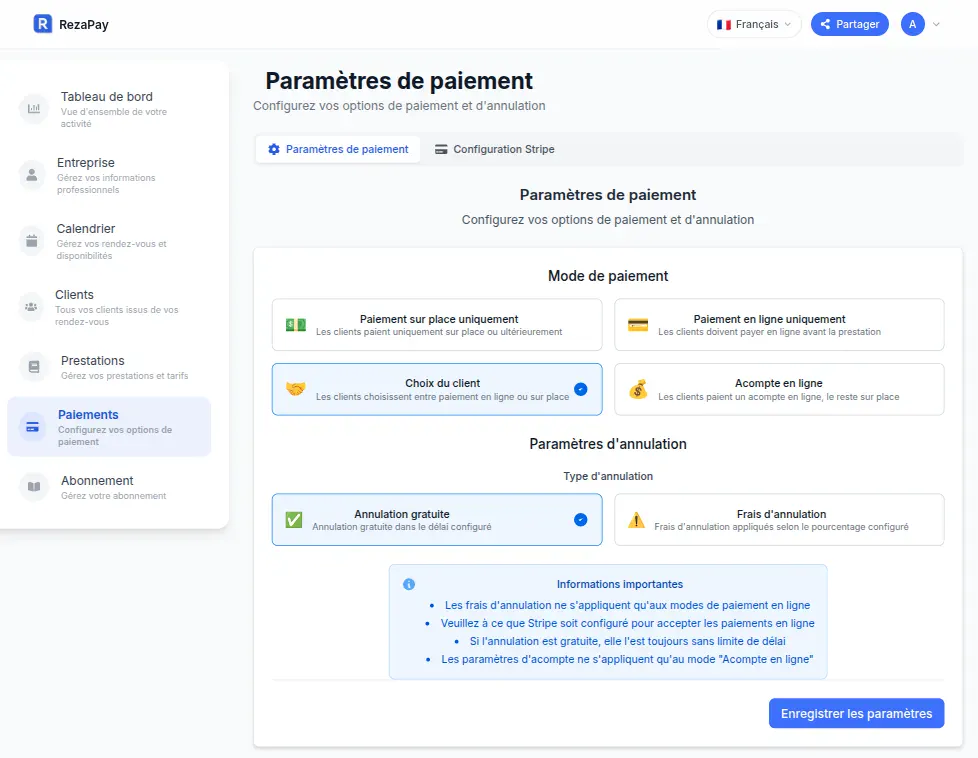This screenshot has height=758, width=978.
Task: Click note 'Les frais d'annulation ne s'appliquent'
Action: [x=627, y=605]
